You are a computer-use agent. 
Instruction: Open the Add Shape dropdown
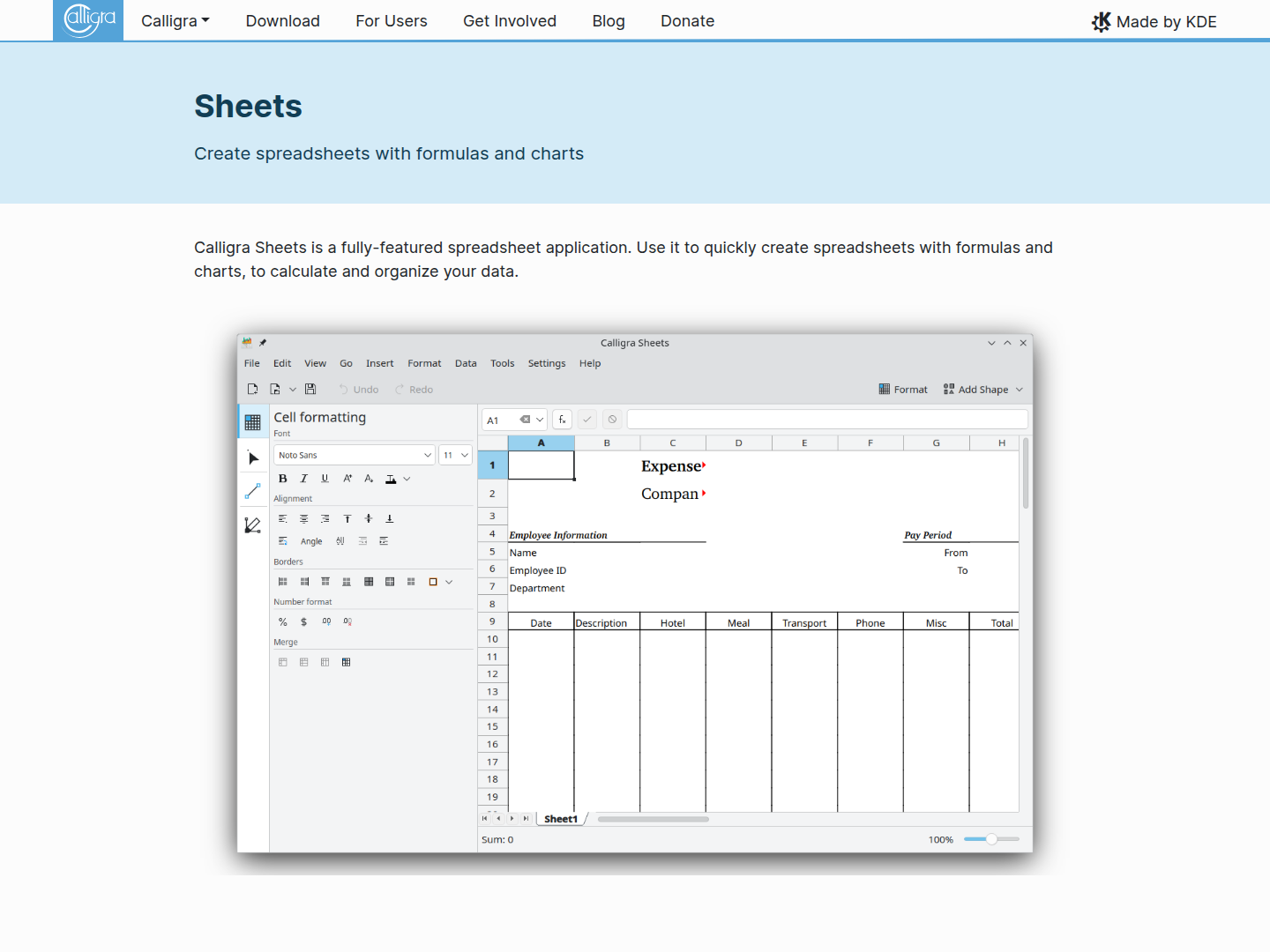click(x=982, y=390)
